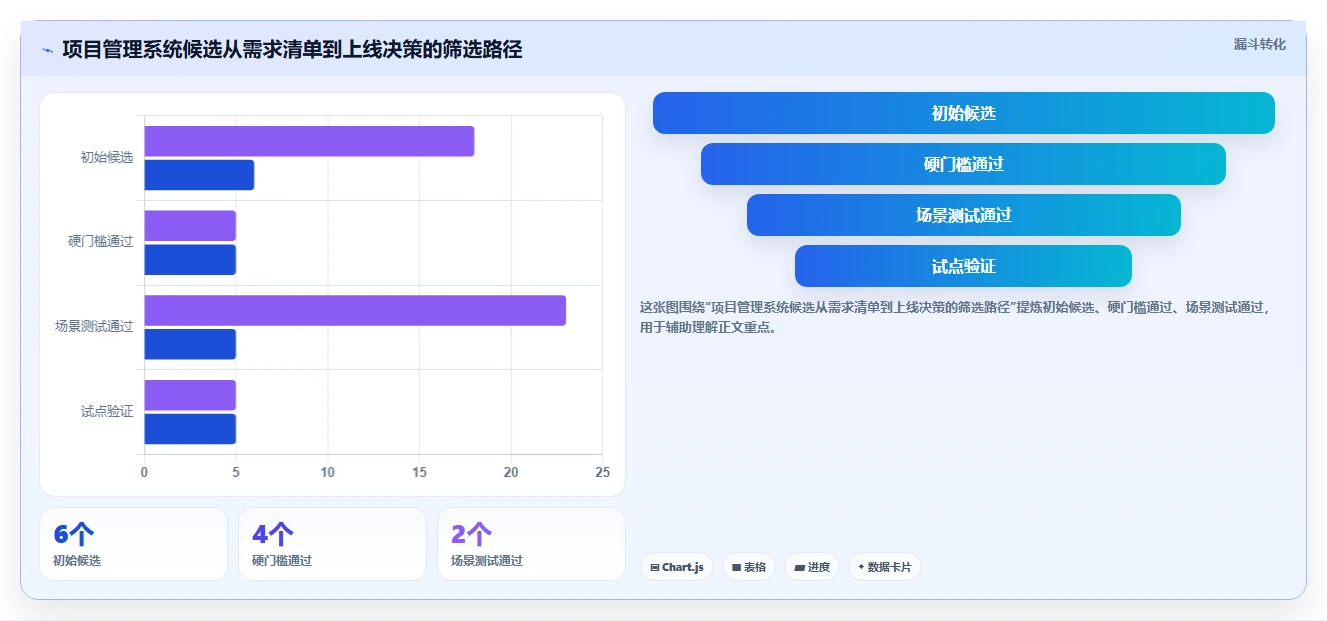Click the purple bar for 试点验证
This screenshot has width=1327, height=621.
[190, 395]
